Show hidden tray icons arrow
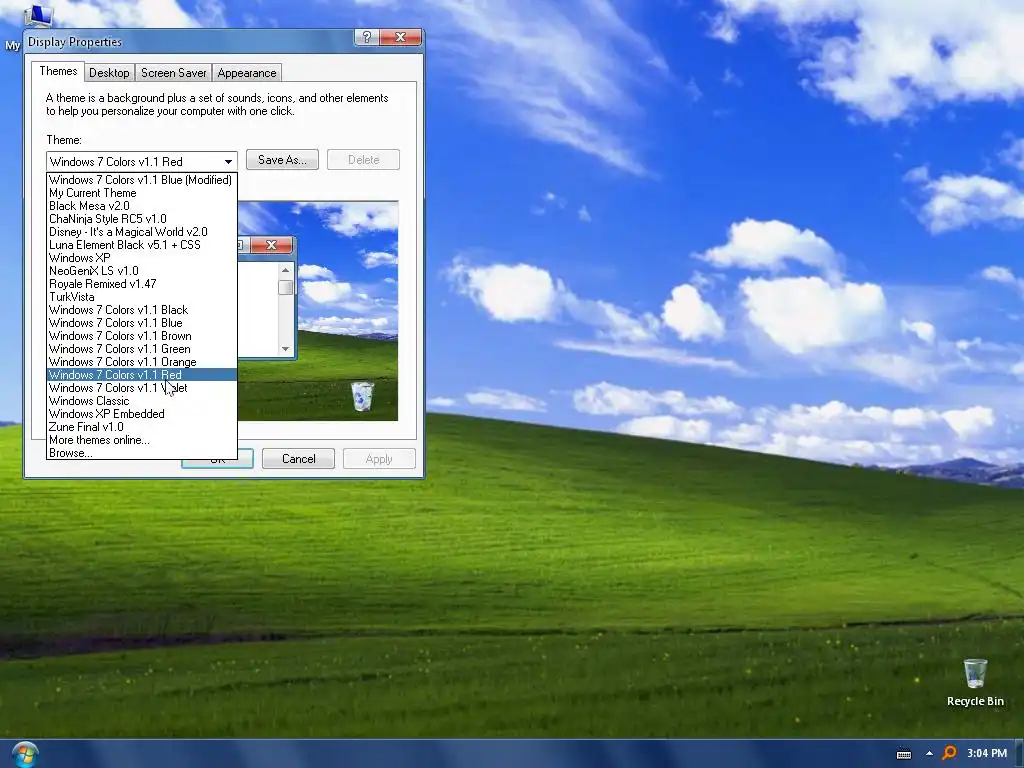This screenshot has width=1024, height=768. [929, 754]
